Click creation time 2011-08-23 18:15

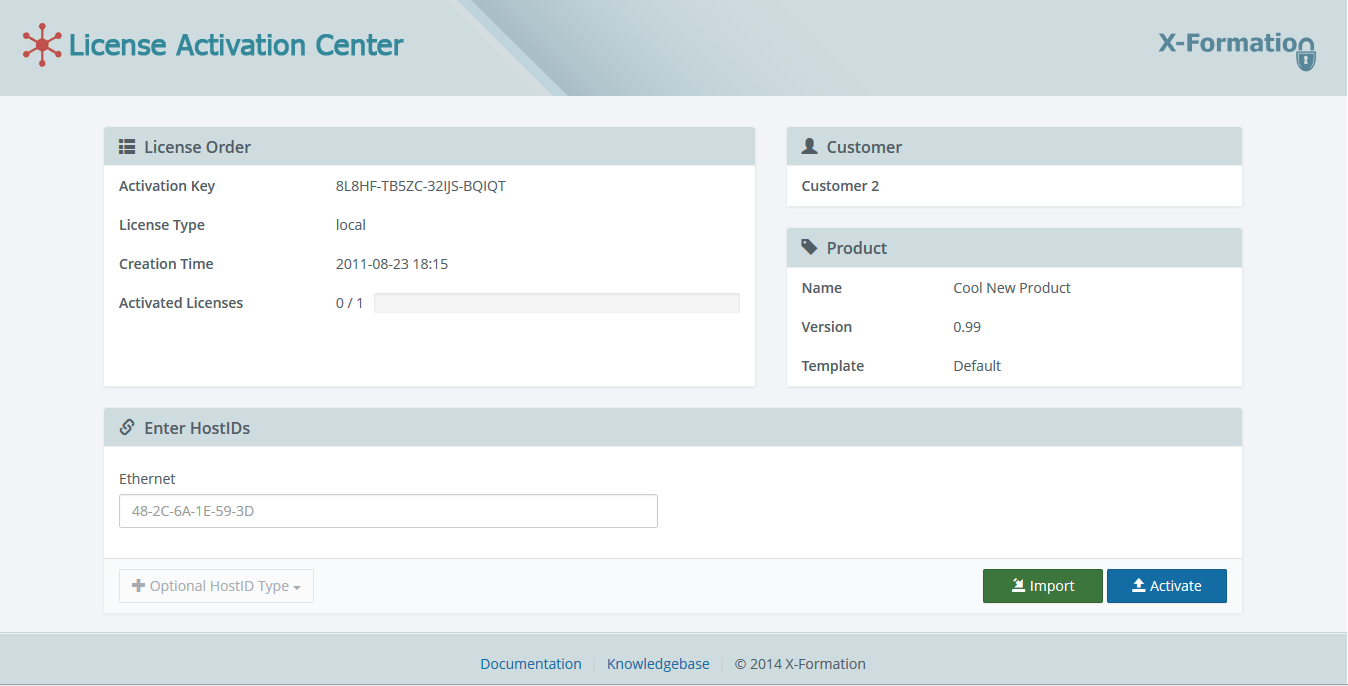pyautogui.click(x=392, y=264)
